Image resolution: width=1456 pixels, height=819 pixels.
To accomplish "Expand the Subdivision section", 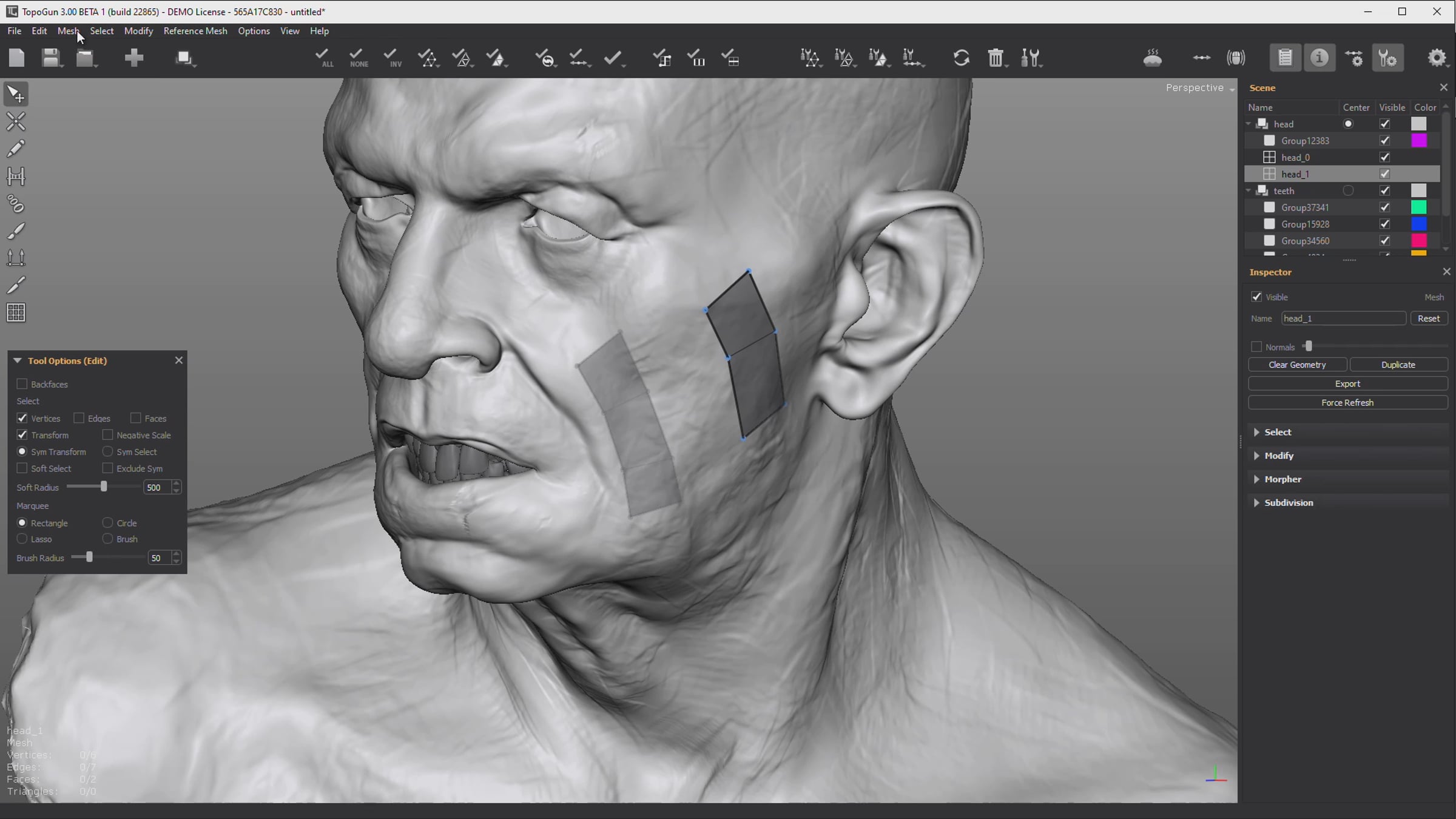I will click(x=1289, y=503).
